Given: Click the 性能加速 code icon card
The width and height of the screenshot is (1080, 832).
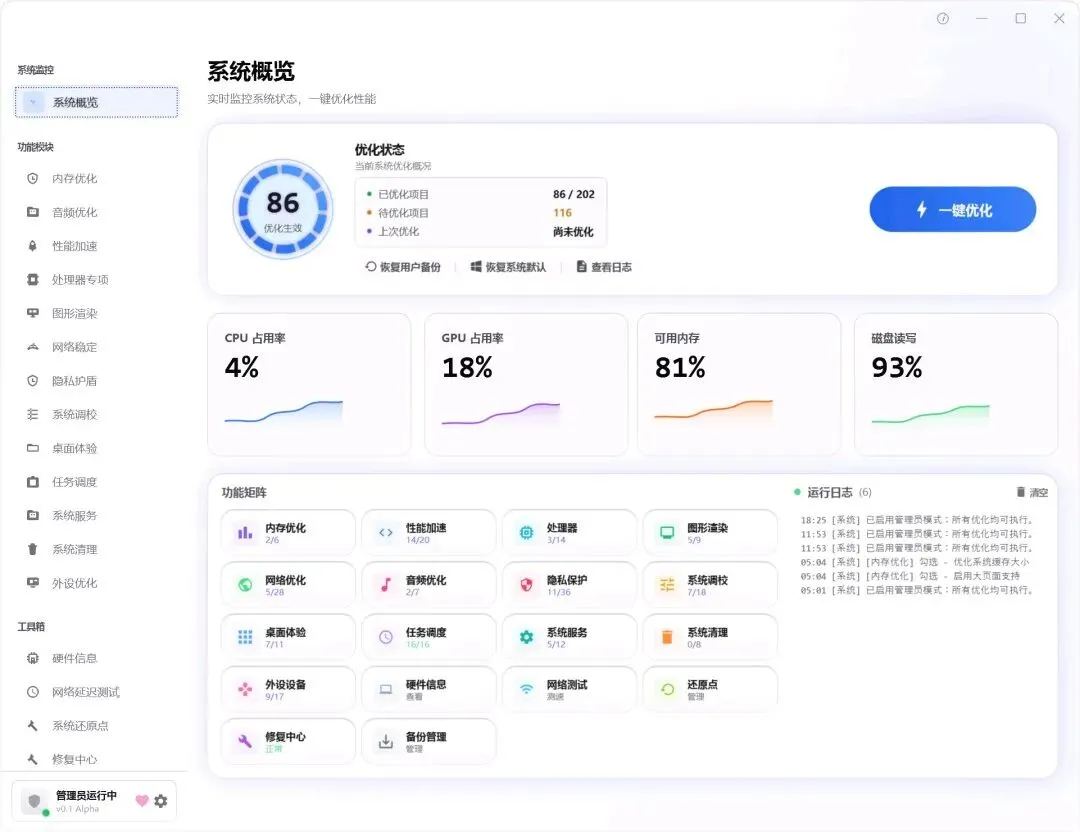Looking at the screenshot, I should point(428,532).
